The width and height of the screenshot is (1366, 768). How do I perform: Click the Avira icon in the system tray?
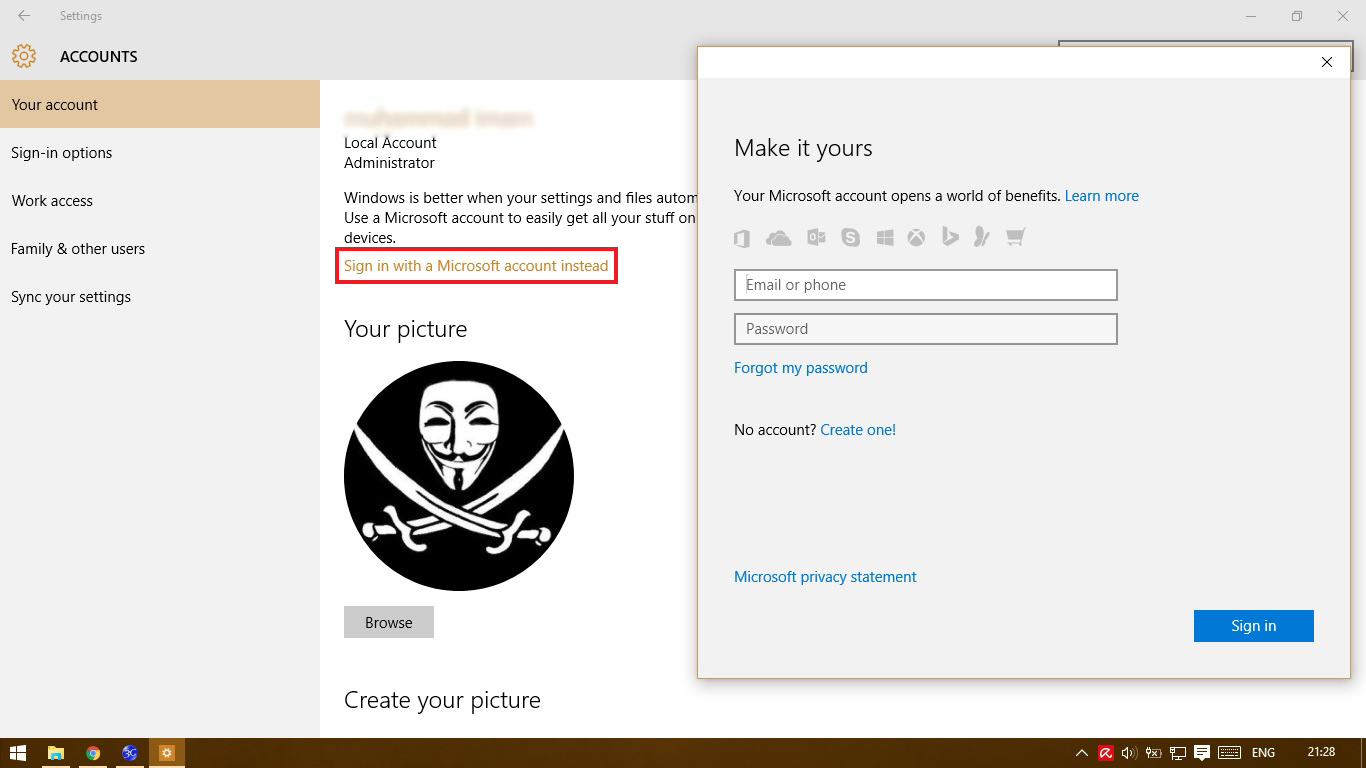tap(1106, 752)
